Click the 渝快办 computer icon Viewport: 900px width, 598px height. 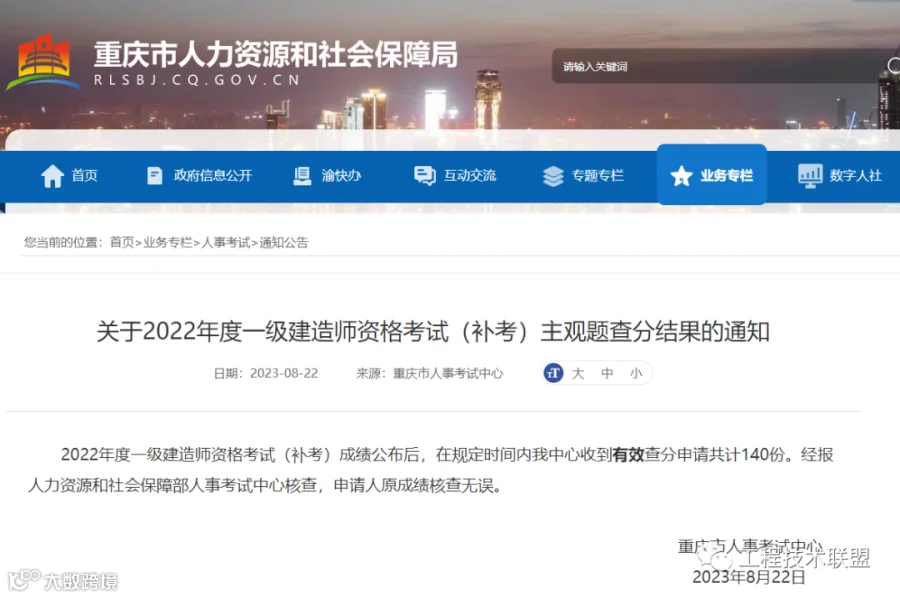click(302, 176)
